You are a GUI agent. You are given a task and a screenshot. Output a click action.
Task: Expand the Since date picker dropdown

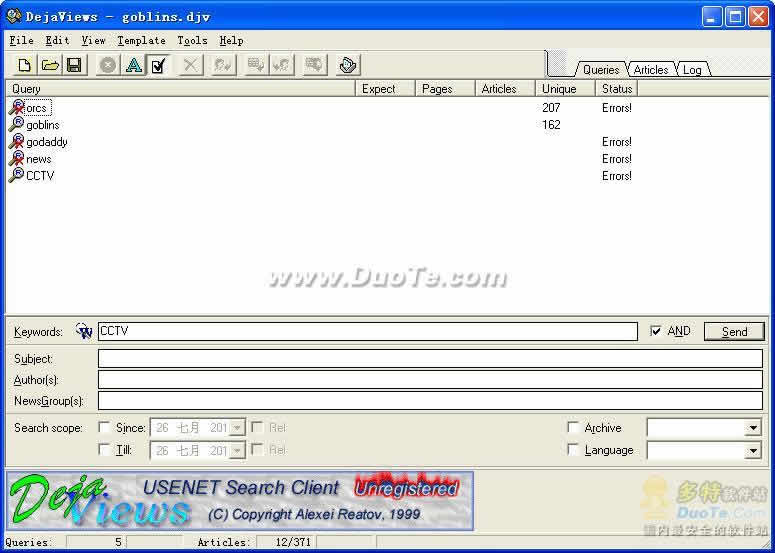tap(237, 428)
